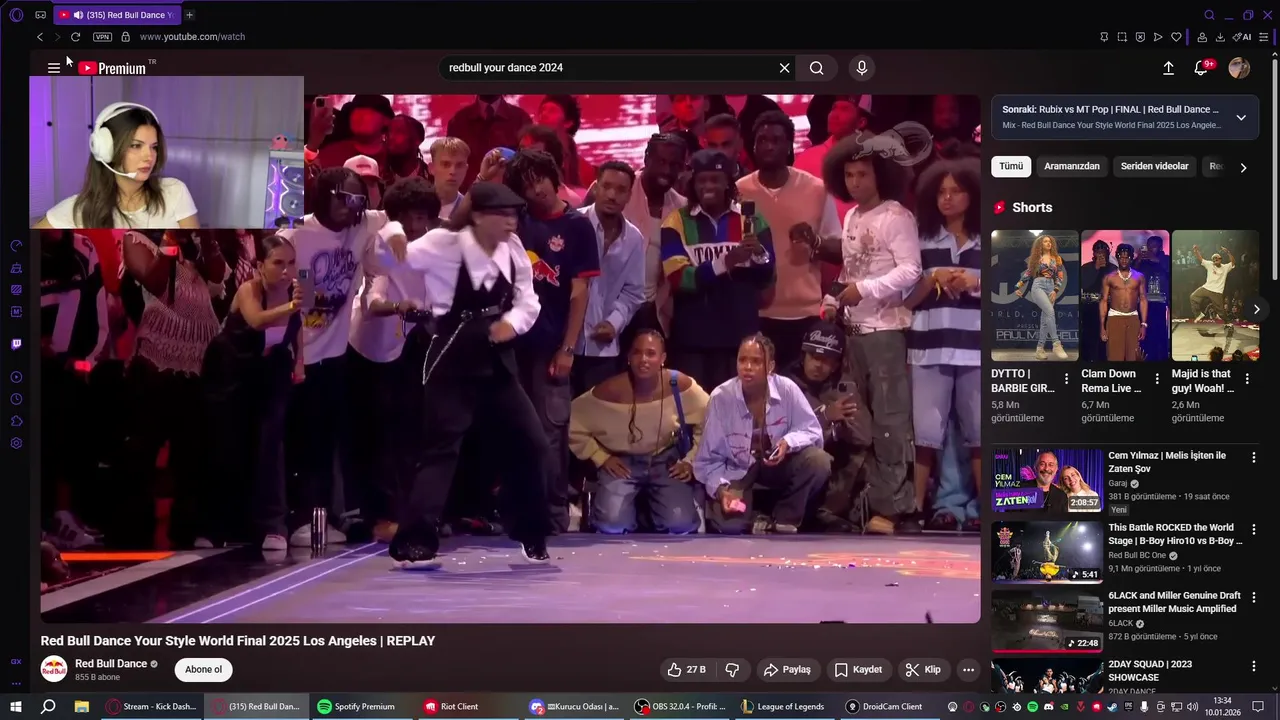Click the YouTube Premium logo

click(x=113, y=68)
